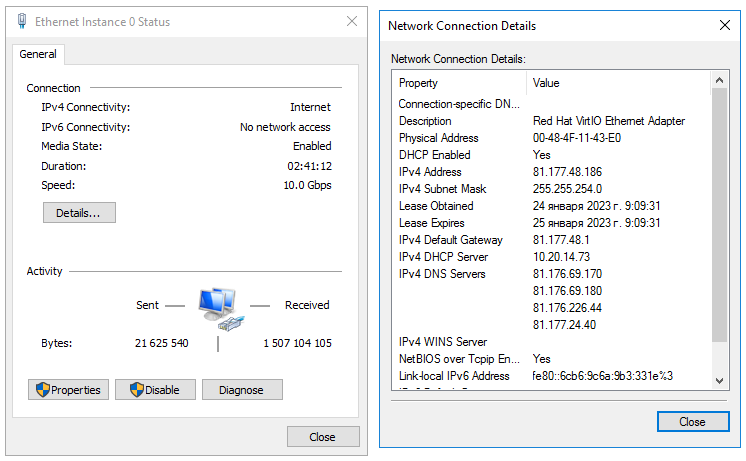Select the General tab

pos(38,55)
